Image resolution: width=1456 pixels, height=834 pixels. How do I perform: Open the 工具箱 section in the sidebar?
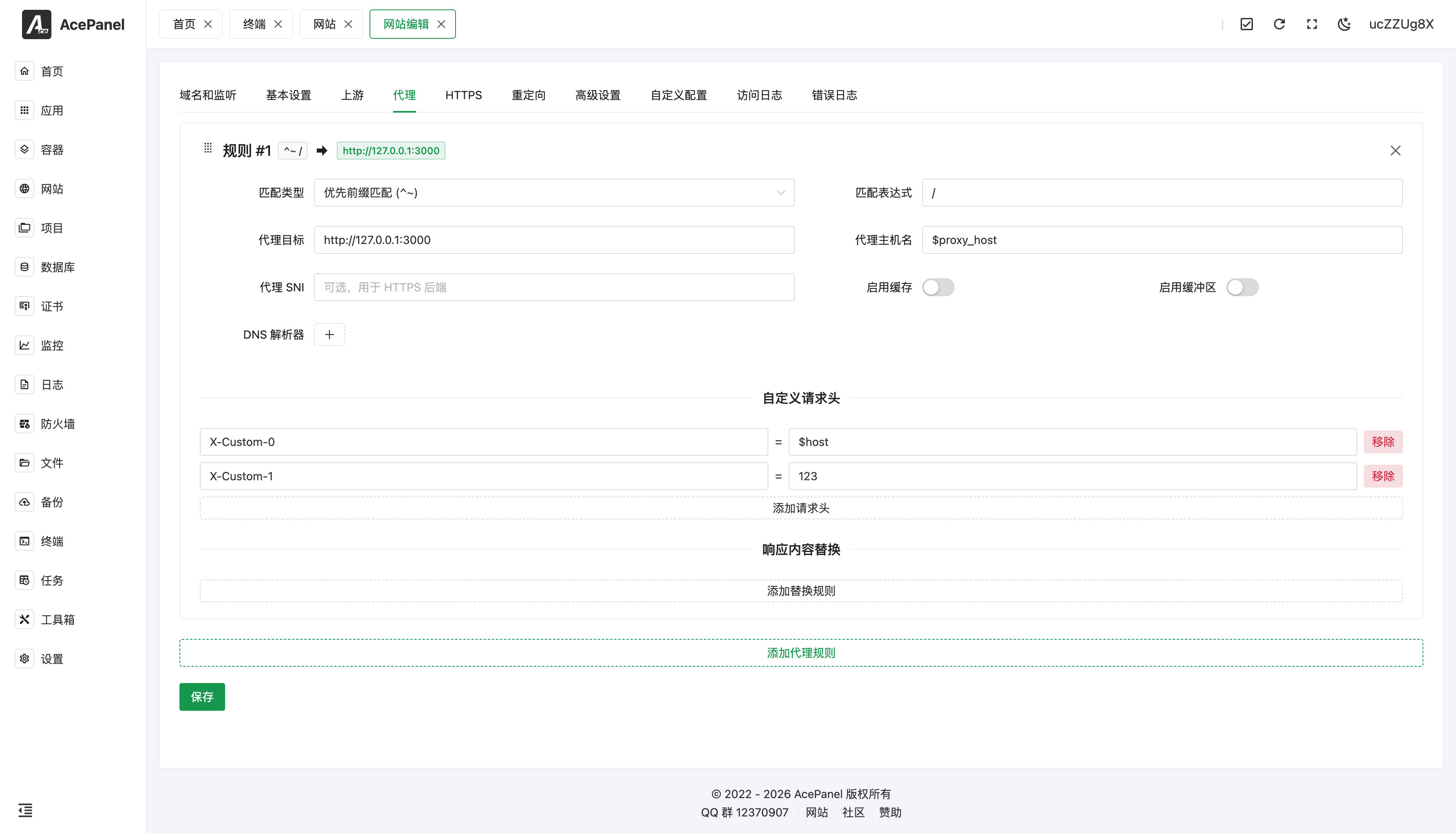(x=58, y=619)
